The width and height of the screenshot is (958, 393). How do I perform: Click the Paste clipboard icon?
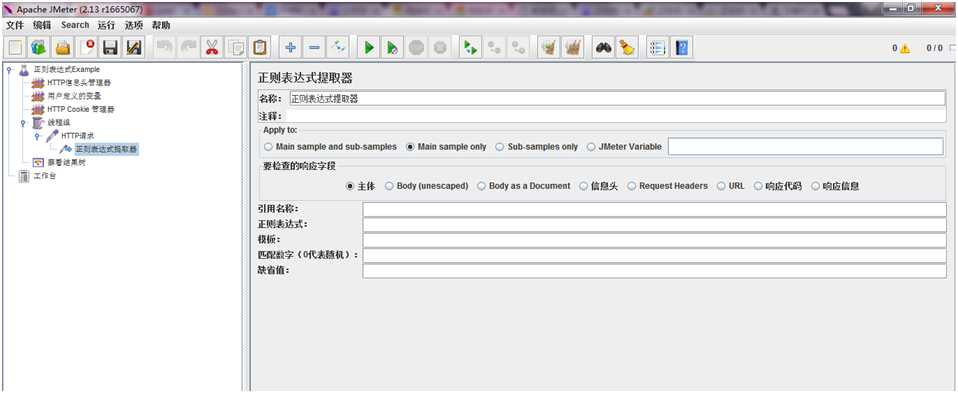coord(260,48)
